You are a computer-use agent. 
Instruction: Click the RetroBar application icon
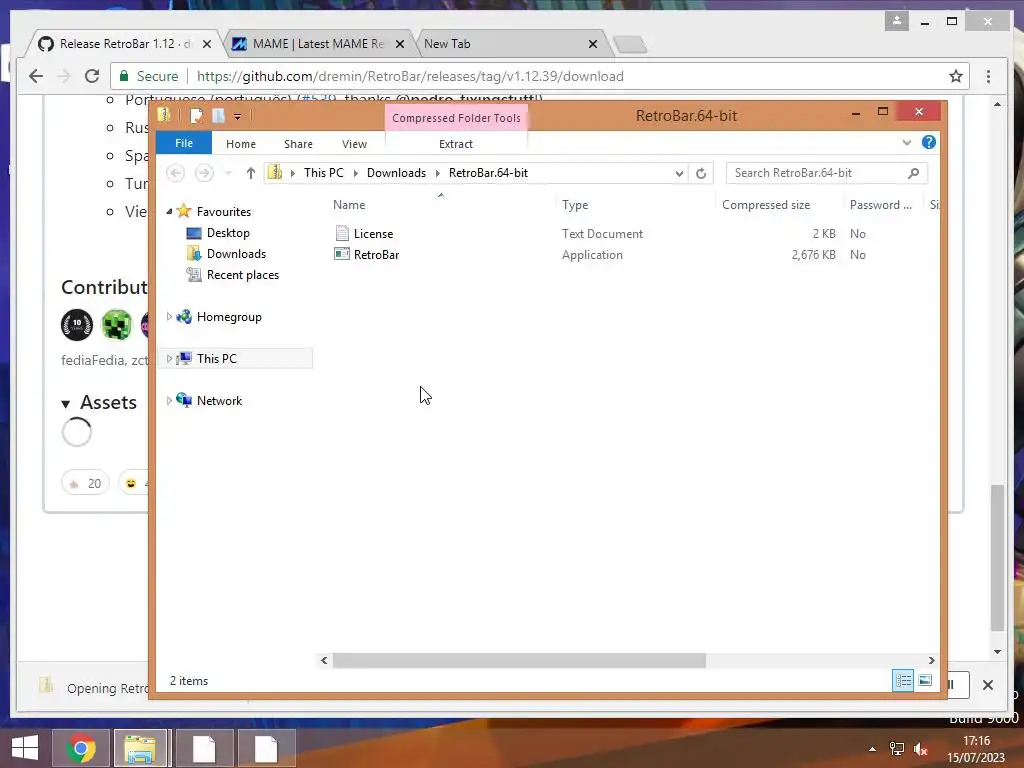point(342,254)
